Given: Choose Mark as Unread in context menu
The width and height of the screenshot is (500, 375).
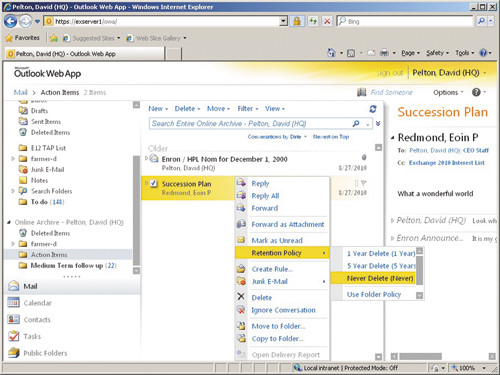Looking at the screenshot, I should click(277, 240).
